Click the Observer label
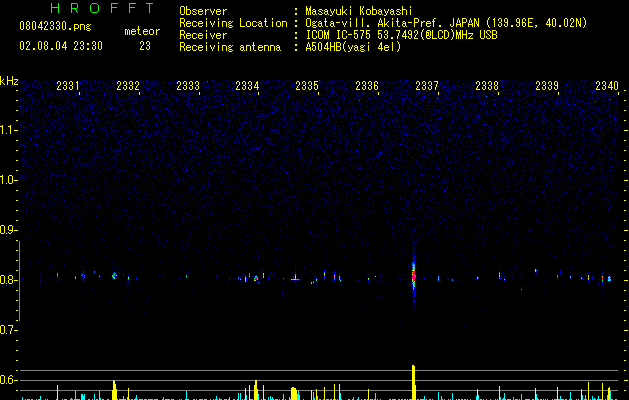Viewport: 629px width, 400px height. pyautogui.click(x=203, y=11)
